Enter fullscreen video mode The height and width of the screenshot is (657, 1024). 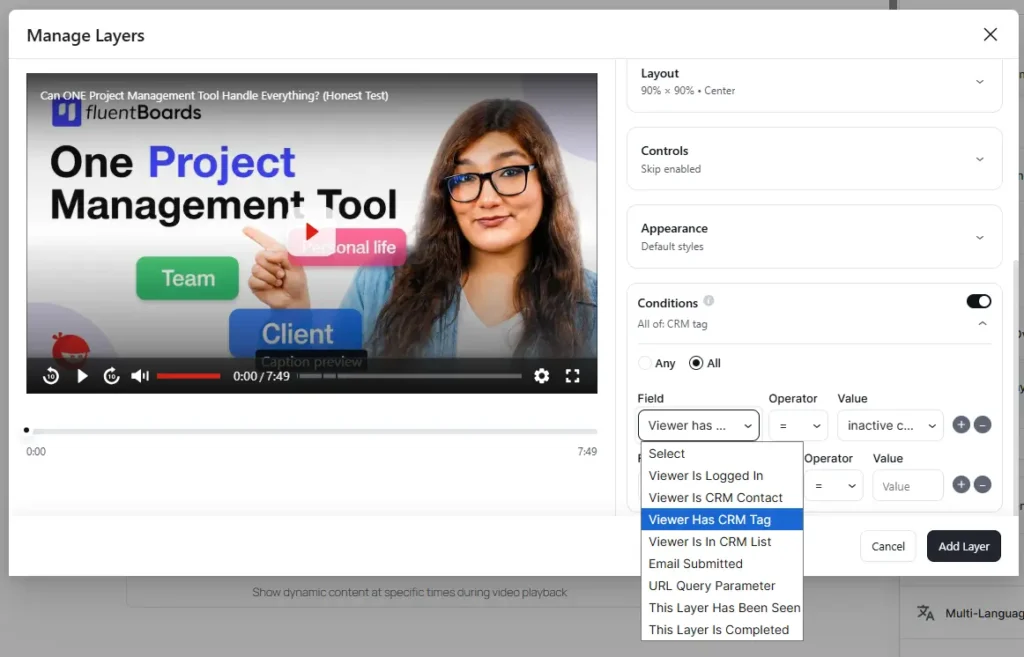(x=573, y=376)
